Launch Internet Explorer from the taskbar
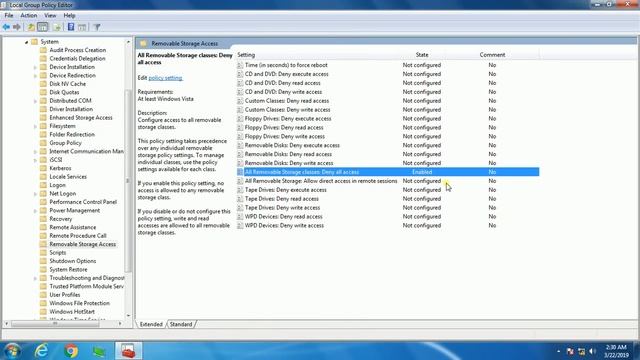The height and width of the screenshot is (360, 640). point(41,351)
